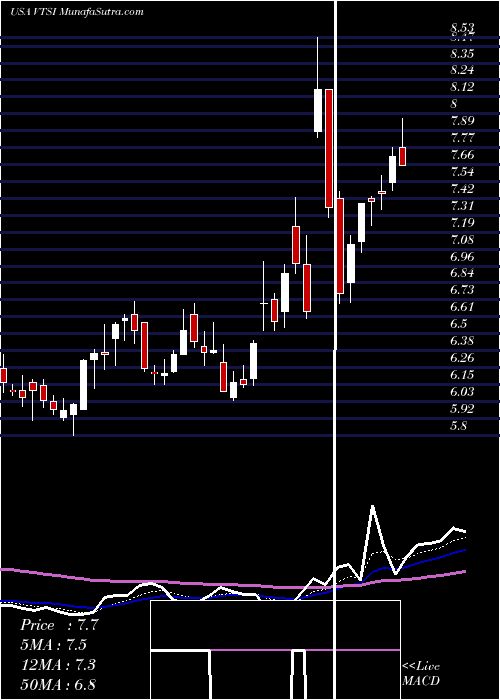The width and height of the screenshot is (500, 700).
Task: Click the 7.77 price axis label
Action: tap(462, 138)
